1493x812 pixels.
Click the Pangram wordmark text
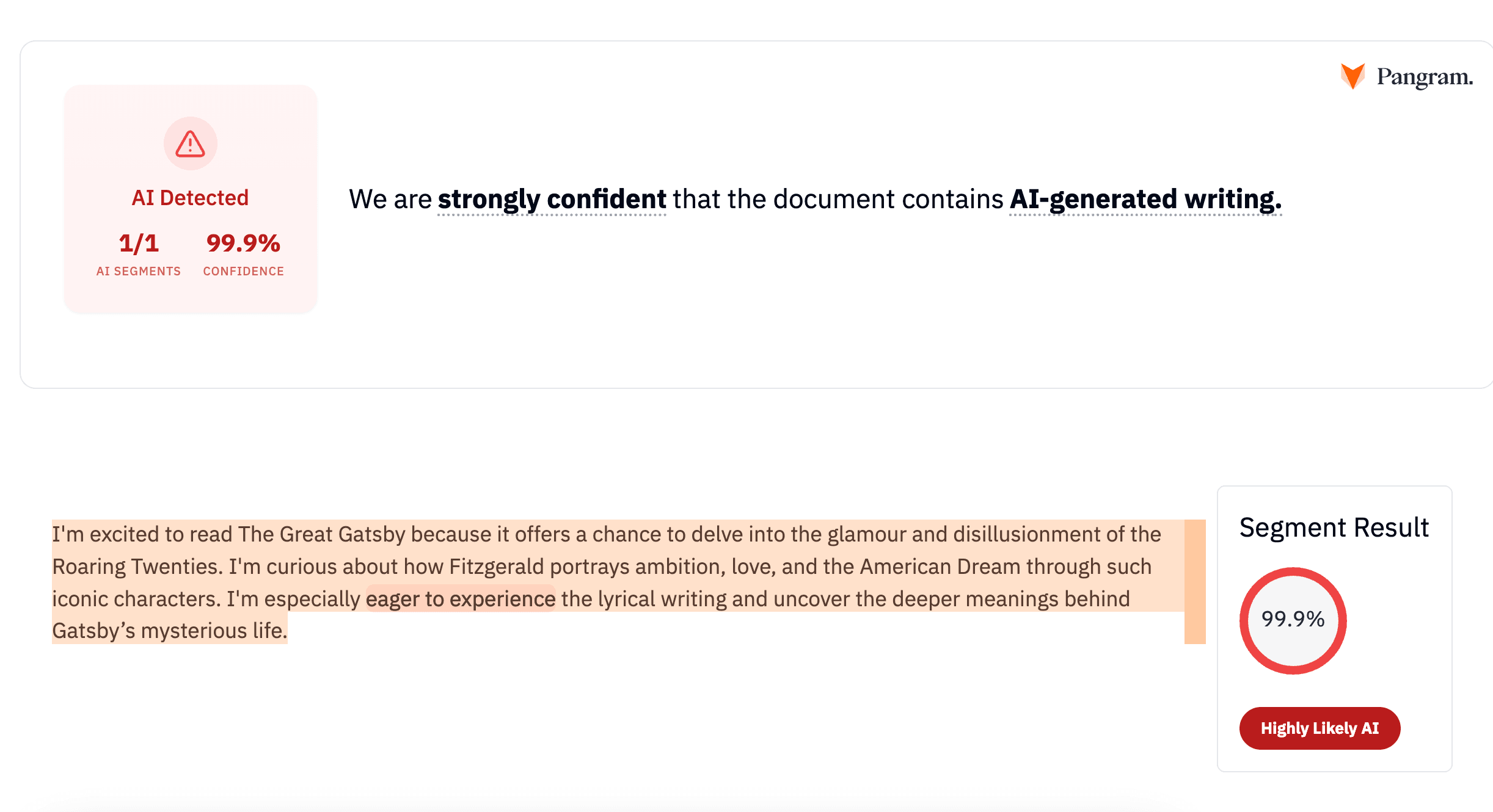(1424, 77)
